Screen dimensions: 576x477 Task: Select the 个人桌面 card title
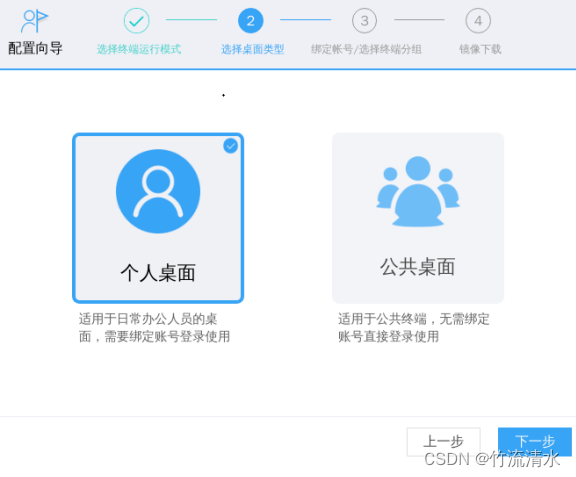tap(158, 273)
